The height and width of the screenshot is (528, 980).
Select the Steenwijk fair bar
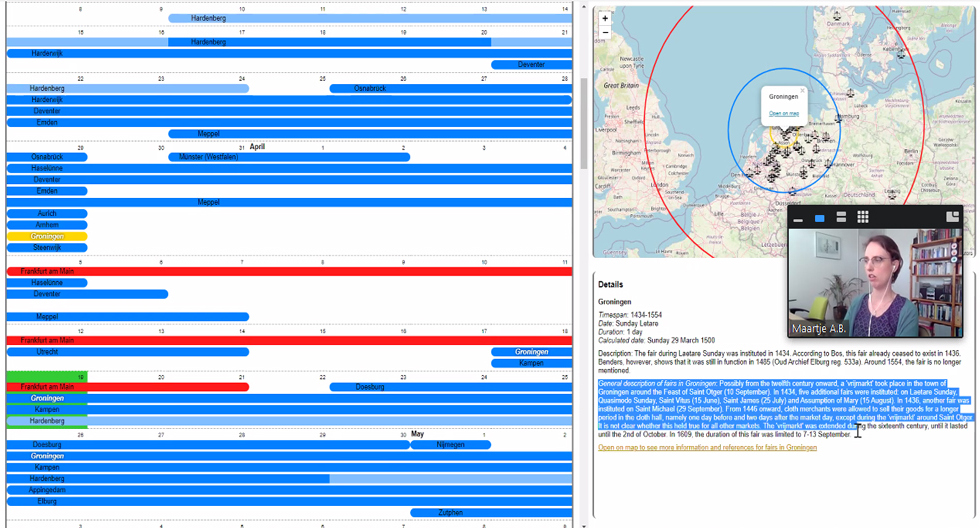click(47, 247)
